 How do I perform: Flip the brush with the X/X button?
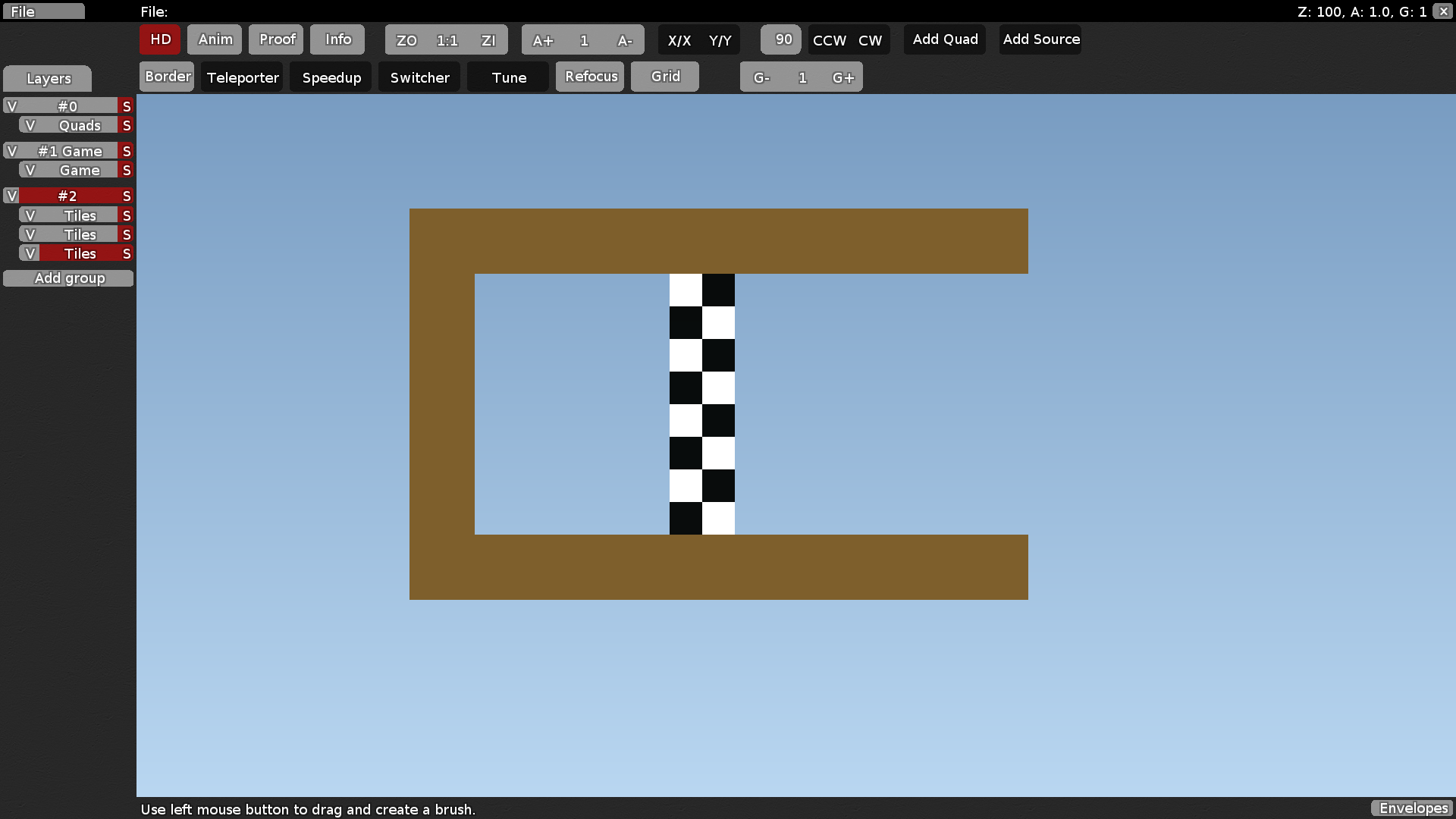(x=680, y=39)
